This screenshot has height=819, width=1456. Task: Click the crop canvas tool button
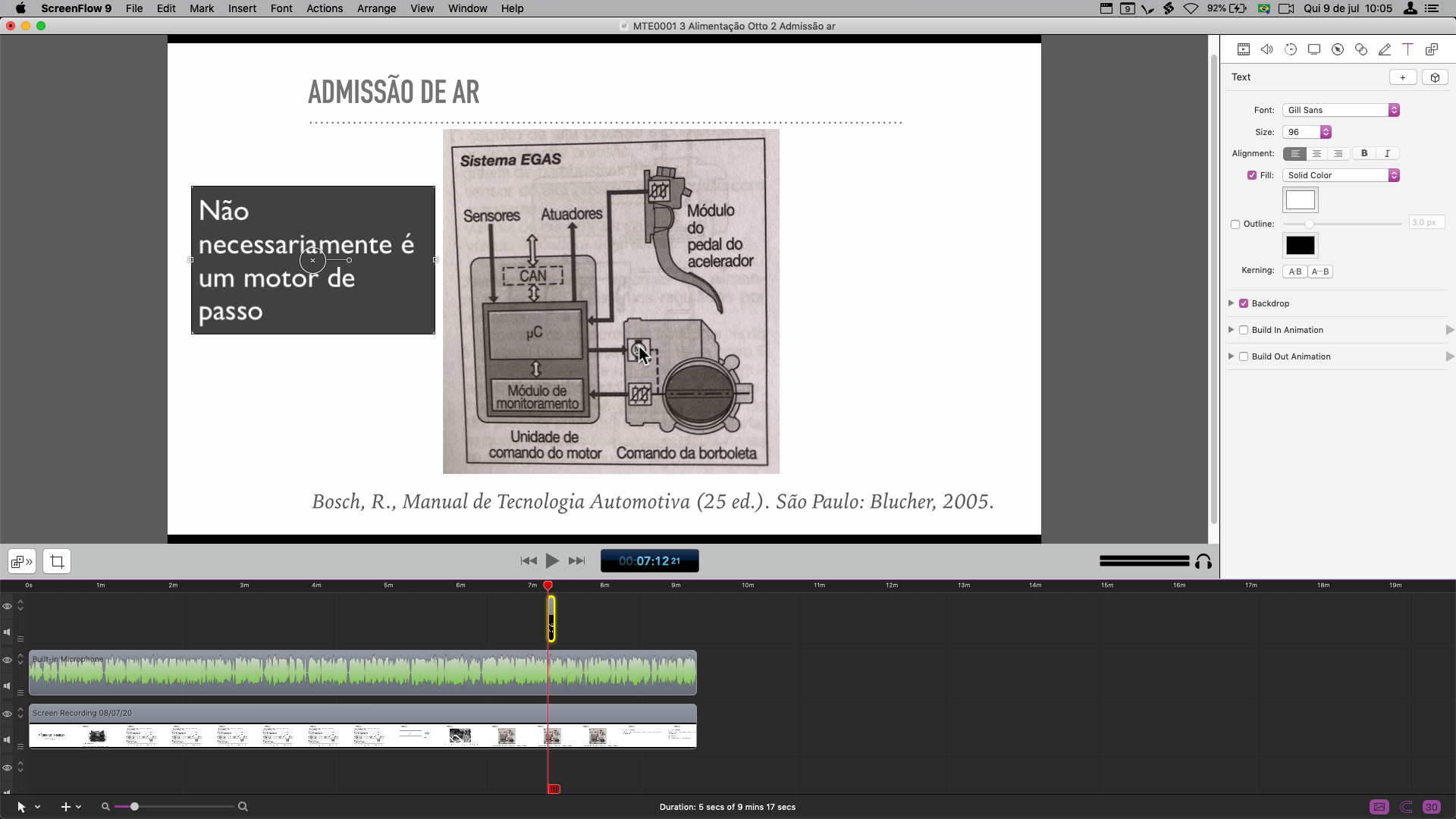pos(57,562)
